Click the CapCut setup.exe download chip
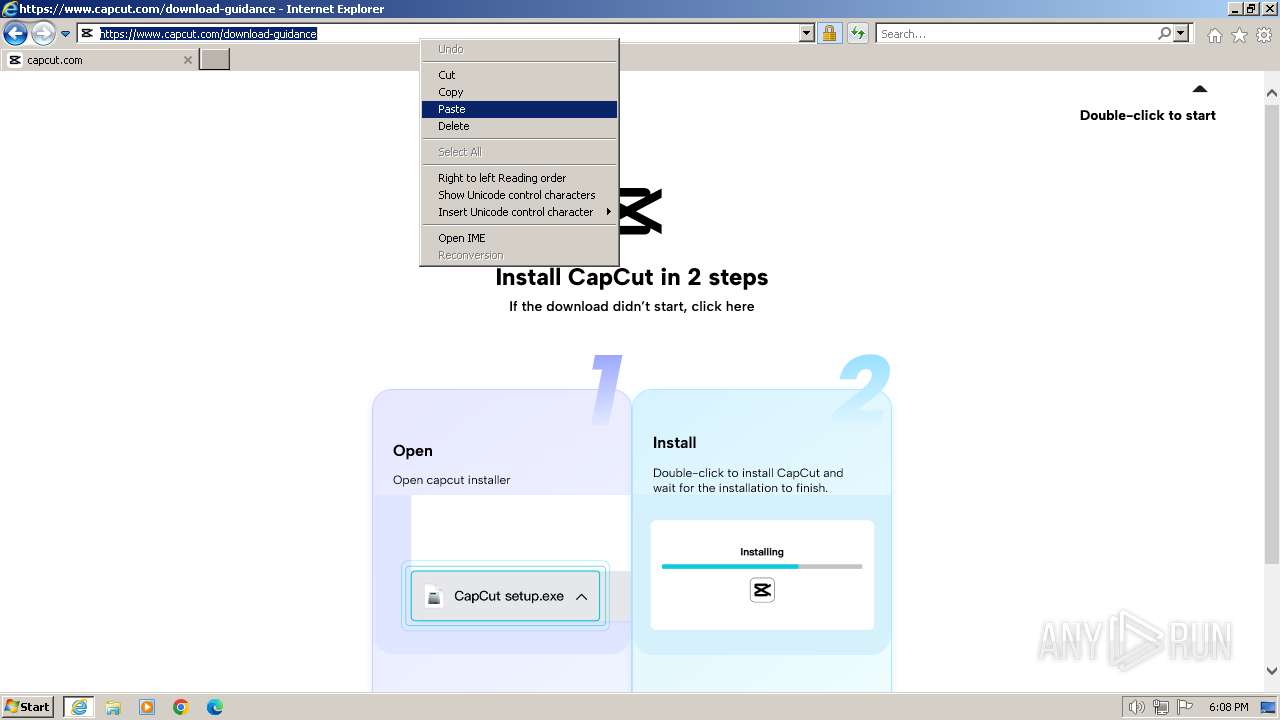1280x720 pixels. (x=505, y=596)
